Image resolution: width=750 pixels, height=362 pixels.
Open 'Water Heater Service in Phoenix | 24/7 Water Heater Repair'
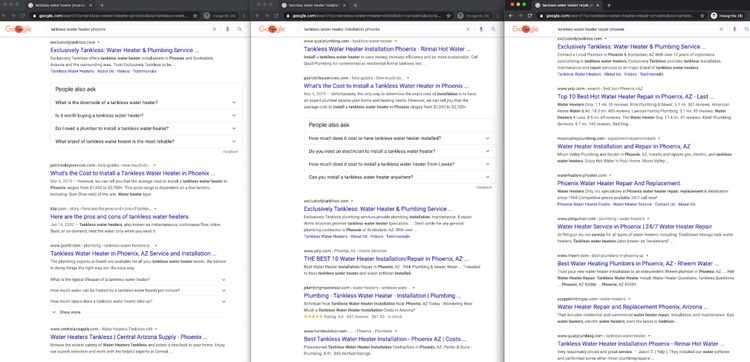tap(635, 227)
